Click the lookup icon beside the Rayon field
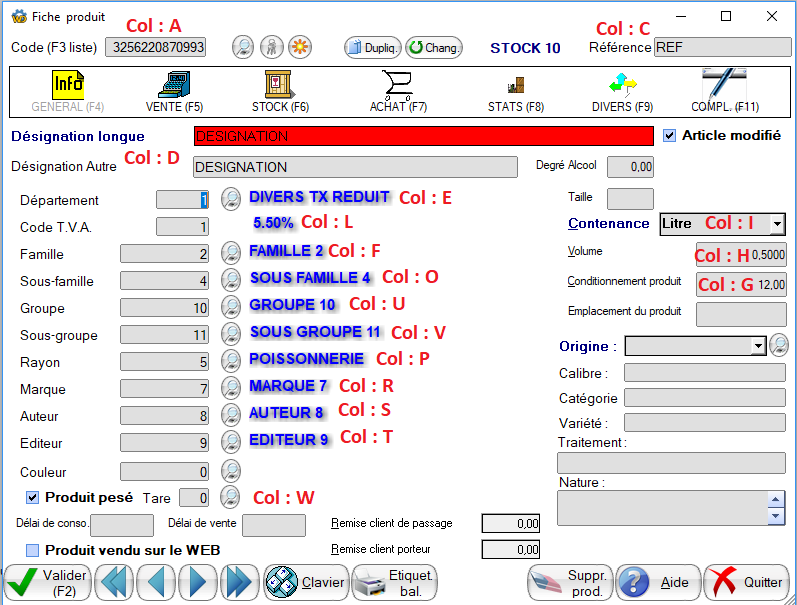This screenshot has height=605, width=797. click(x=231, y=361)
